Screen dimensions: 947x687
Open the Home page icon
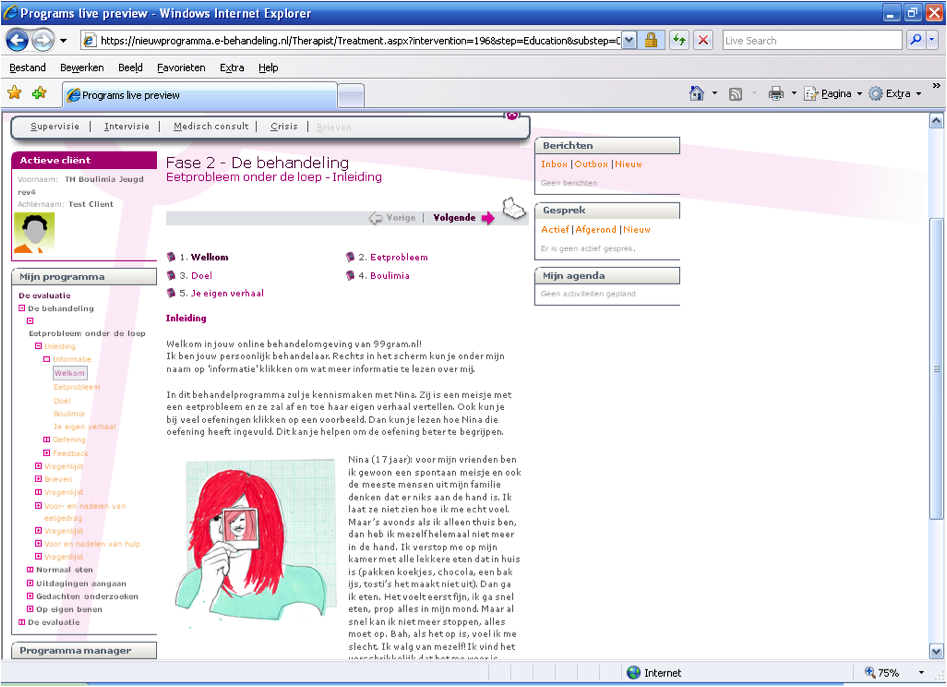697,93
